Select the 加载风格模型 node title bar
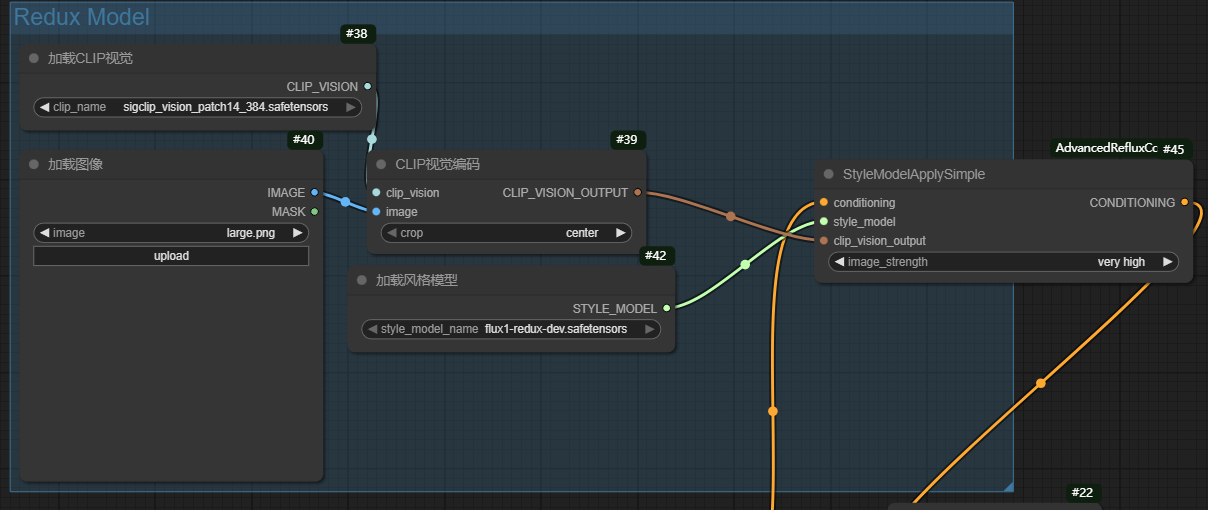 (x=500, y=281)
